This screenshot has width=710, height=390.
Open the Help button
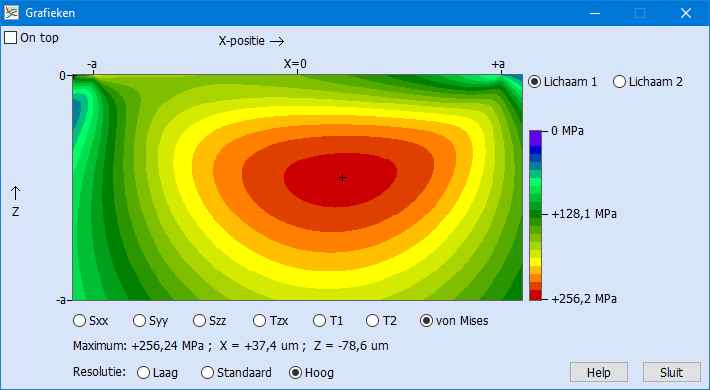(599, 372)
